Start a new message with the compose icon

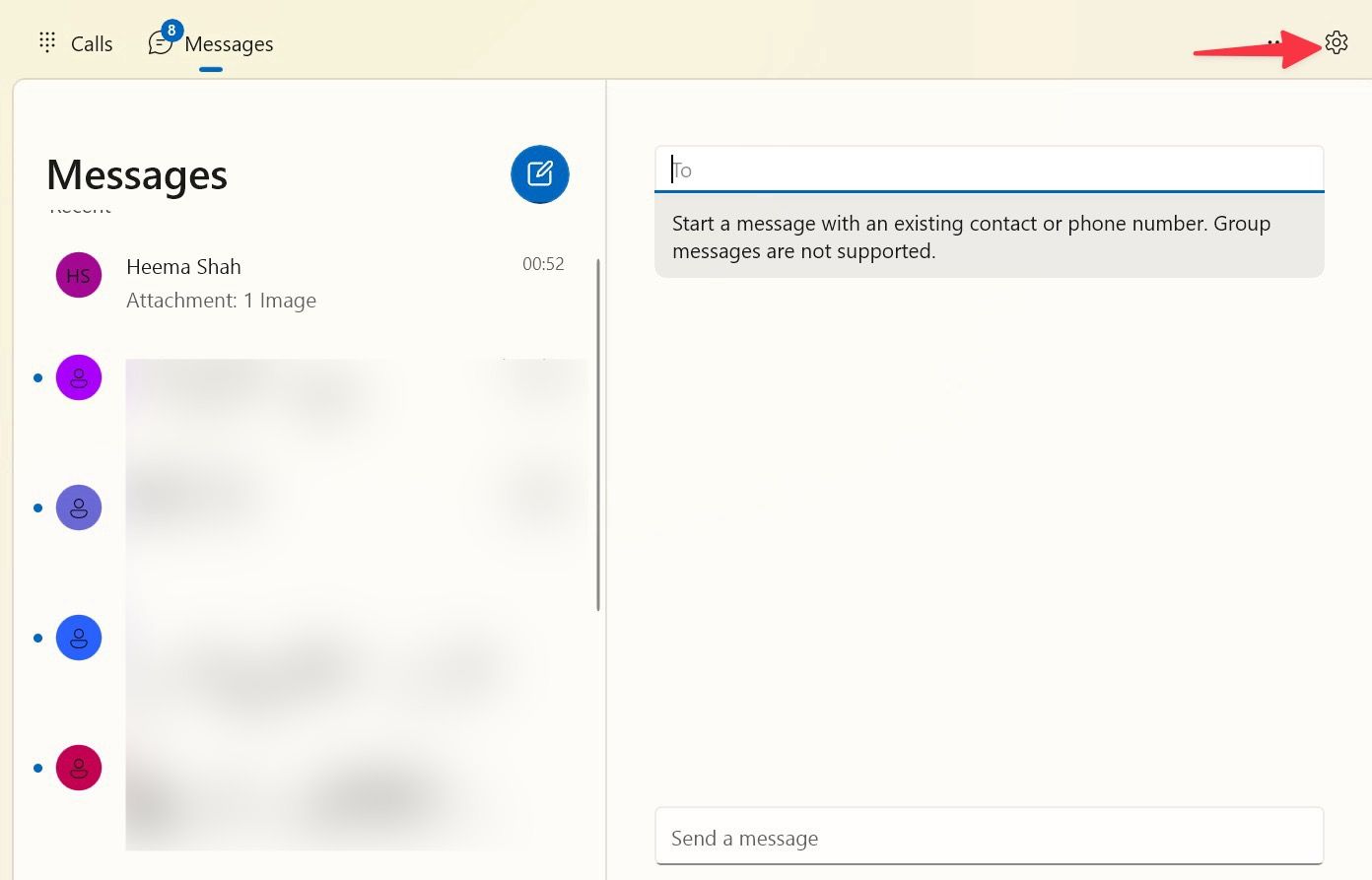coord(539,174)
